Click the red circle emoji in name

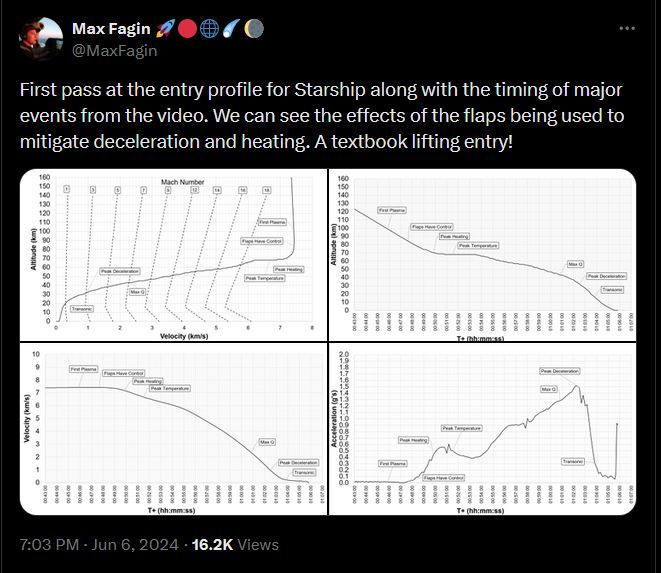coord(181,28)
